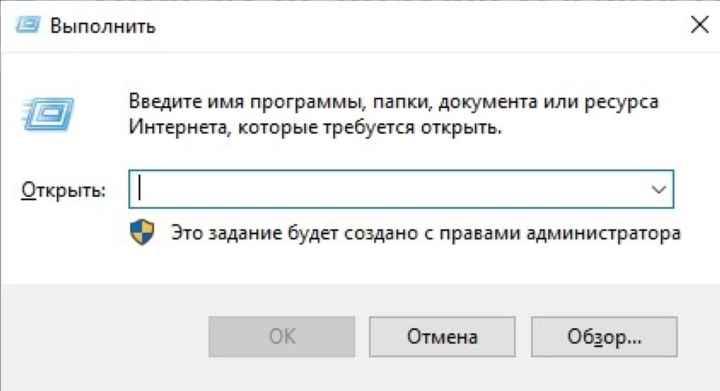Screen dimensions: 720x391
Task: Click the Отмена button
Action: coord(442,337)
